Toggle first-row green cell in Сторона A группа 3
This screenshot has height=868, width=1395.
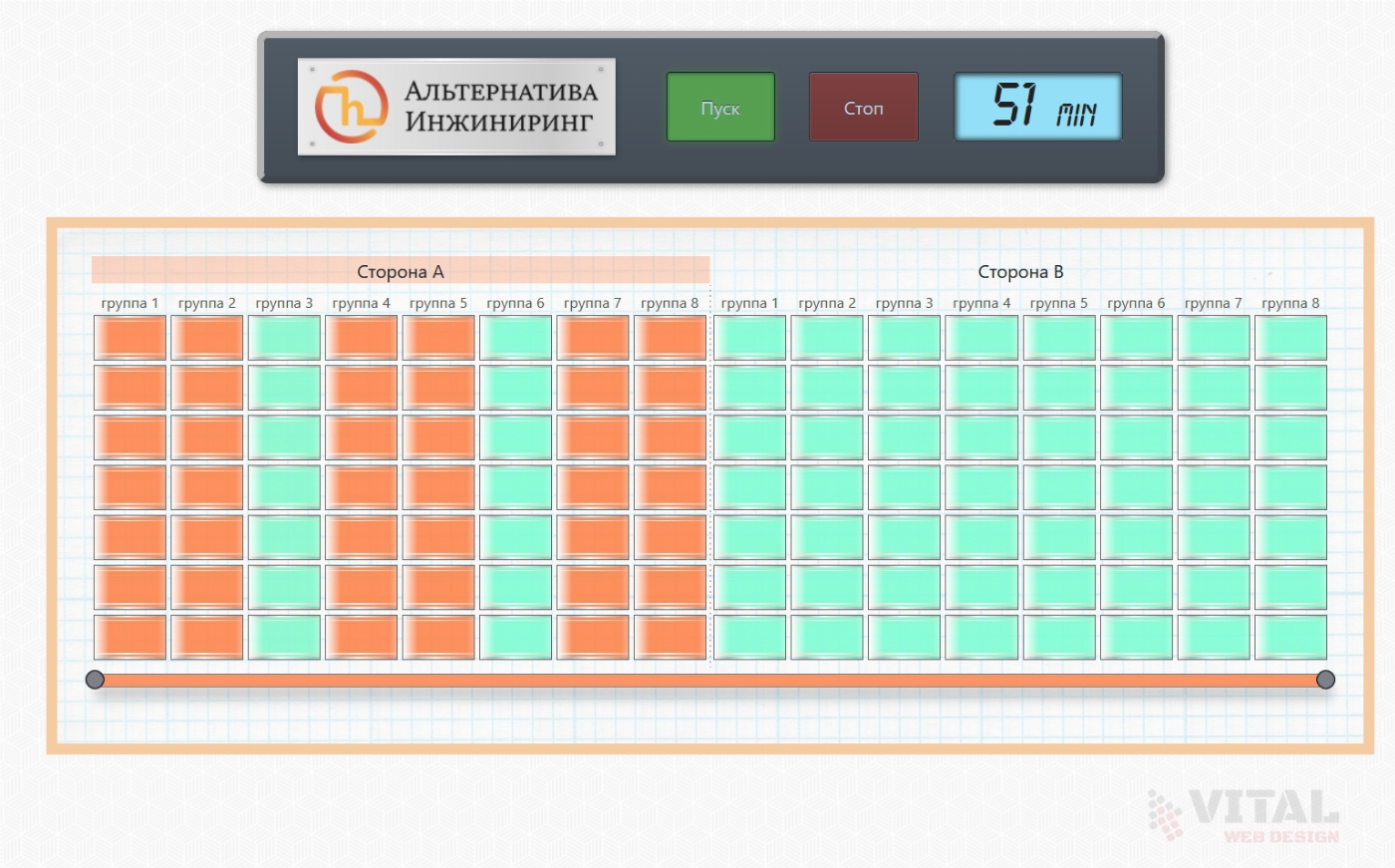click(x=284, y=338)
